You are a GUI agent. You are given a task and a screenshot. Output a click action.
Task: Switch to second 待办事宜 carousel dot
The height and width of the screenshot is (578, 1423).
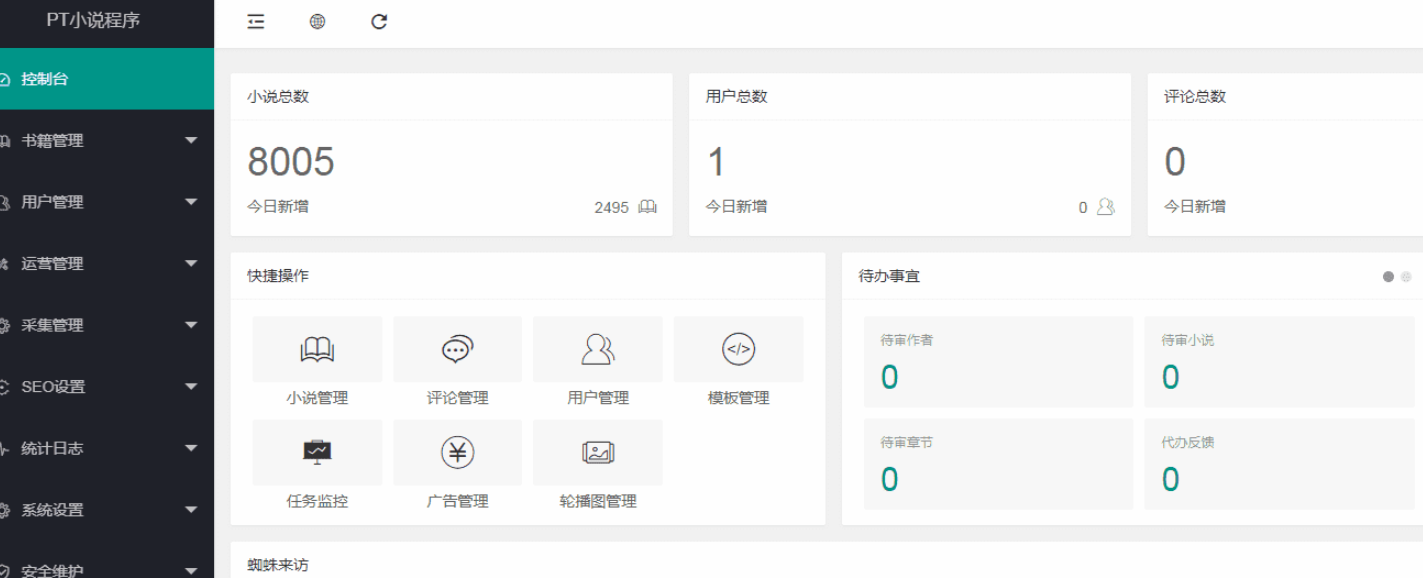click(x=1406, y=277)
